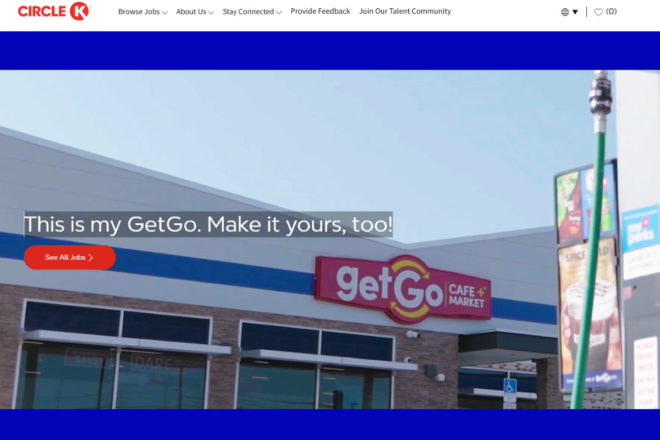Viewport: 660px width, 440px height.
Task: Expand the About Us chevron
Action: 211,13
